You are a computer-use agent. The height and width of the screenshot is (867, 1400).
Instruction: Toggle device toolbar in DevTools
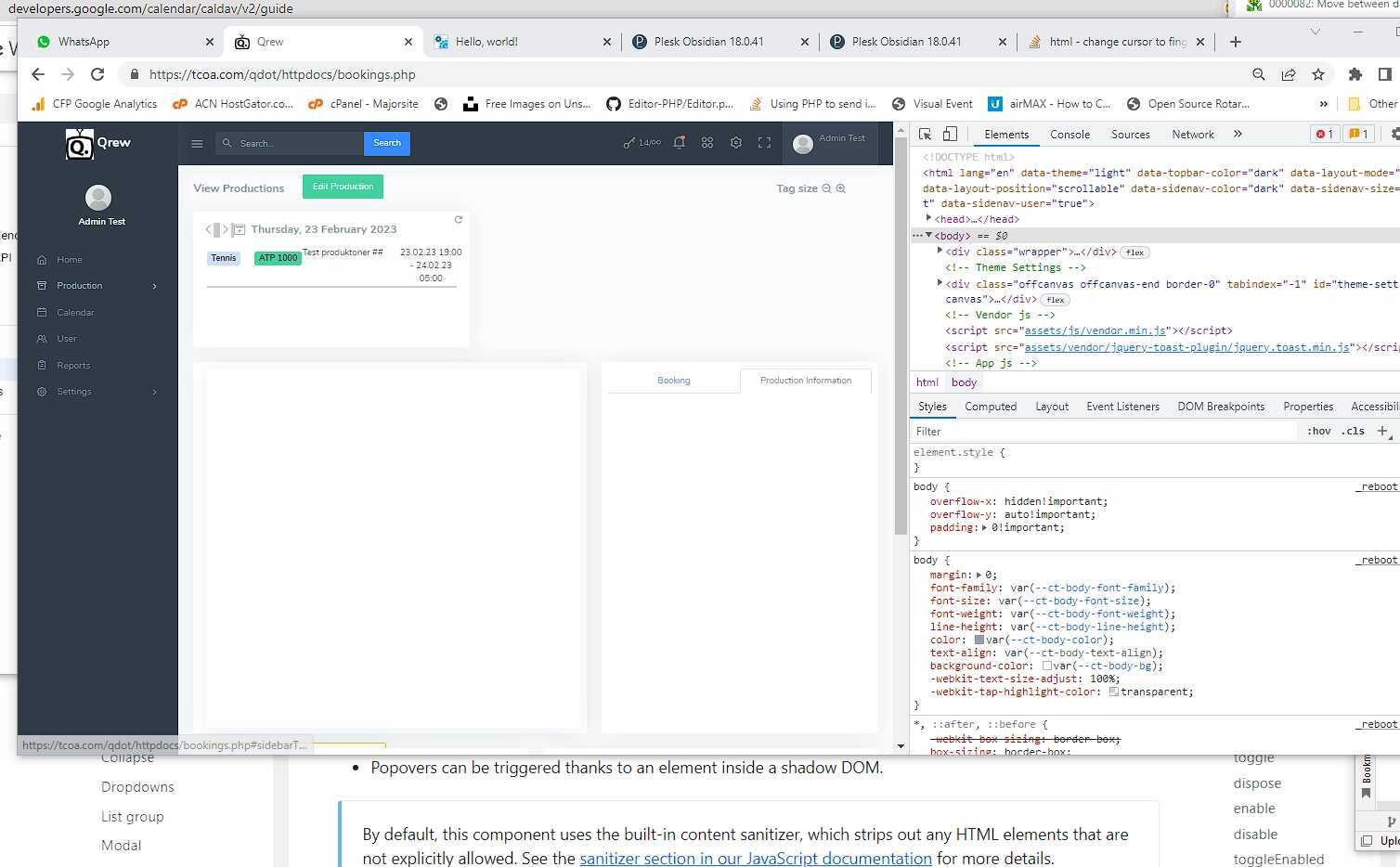coord(950,135)
